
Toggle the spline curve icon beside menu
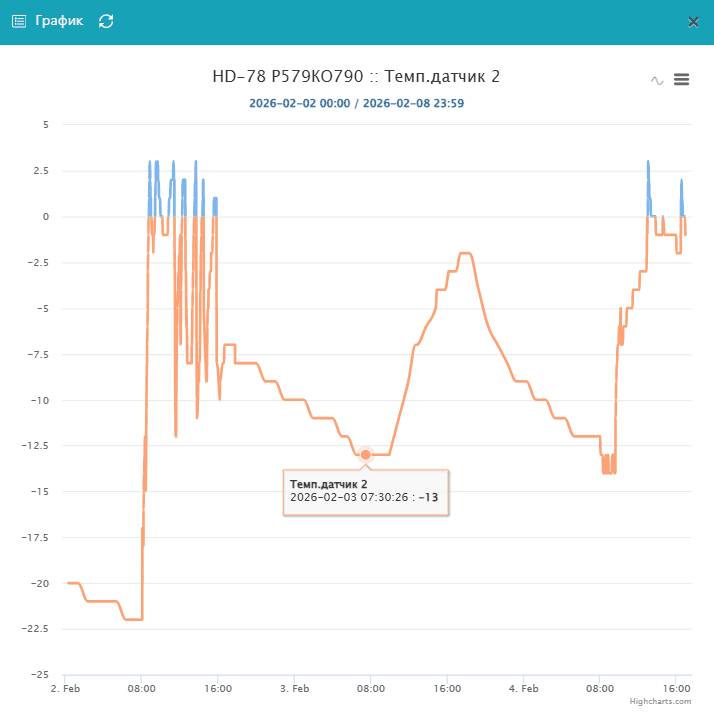pyautogui.click(x=657, y=80)
